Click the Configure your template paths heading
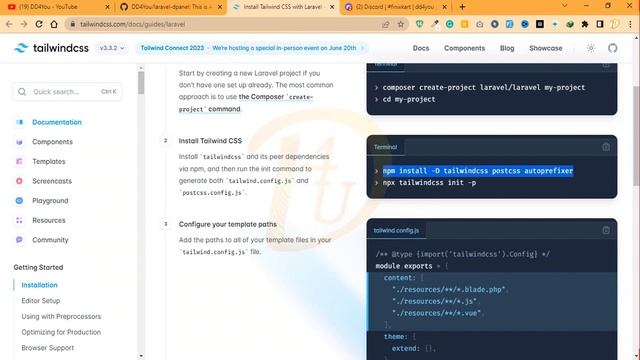 (x=227, y=224)
